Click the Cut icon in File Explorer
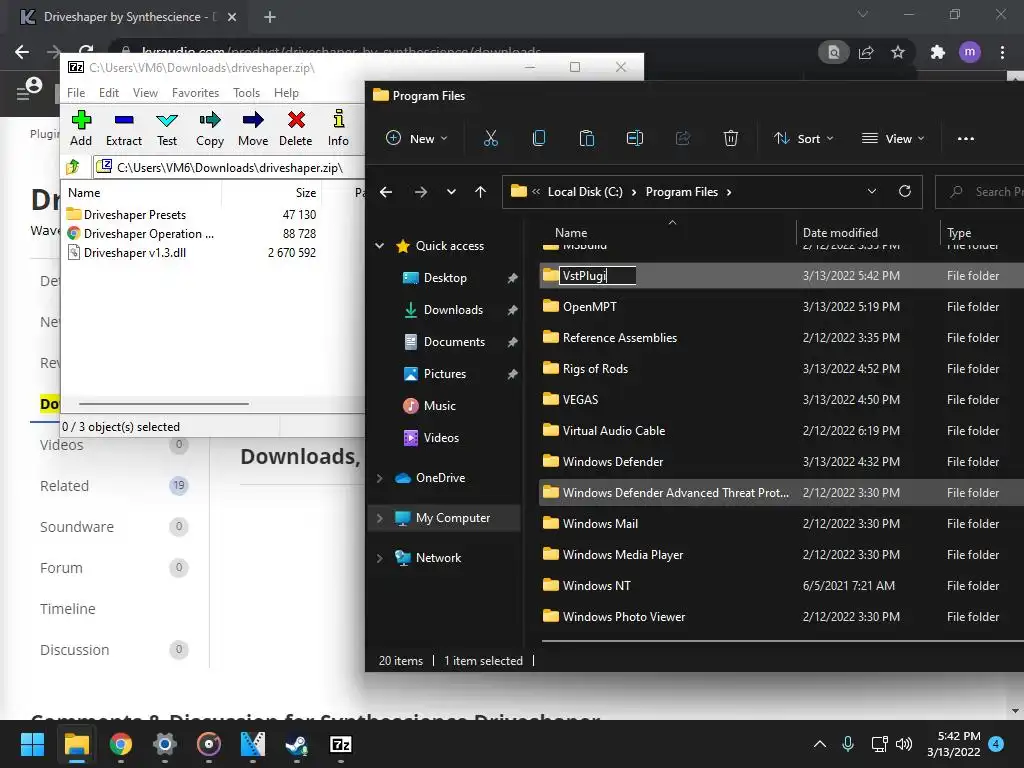 click(x=490, y=138)
